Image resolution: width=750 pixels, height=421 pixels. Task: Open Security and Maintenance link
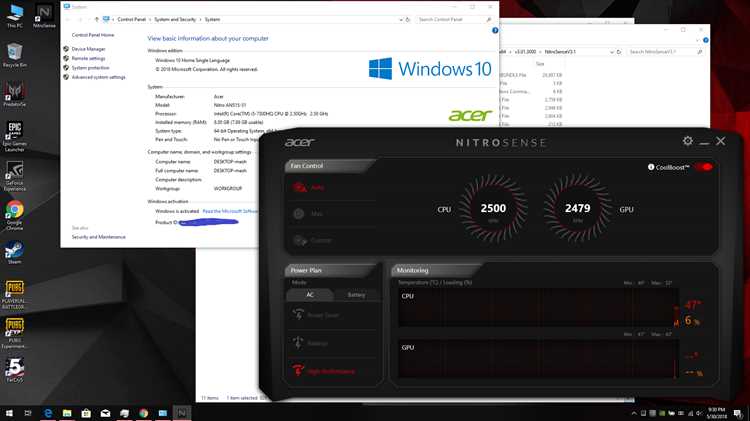(x=99, y=237)
